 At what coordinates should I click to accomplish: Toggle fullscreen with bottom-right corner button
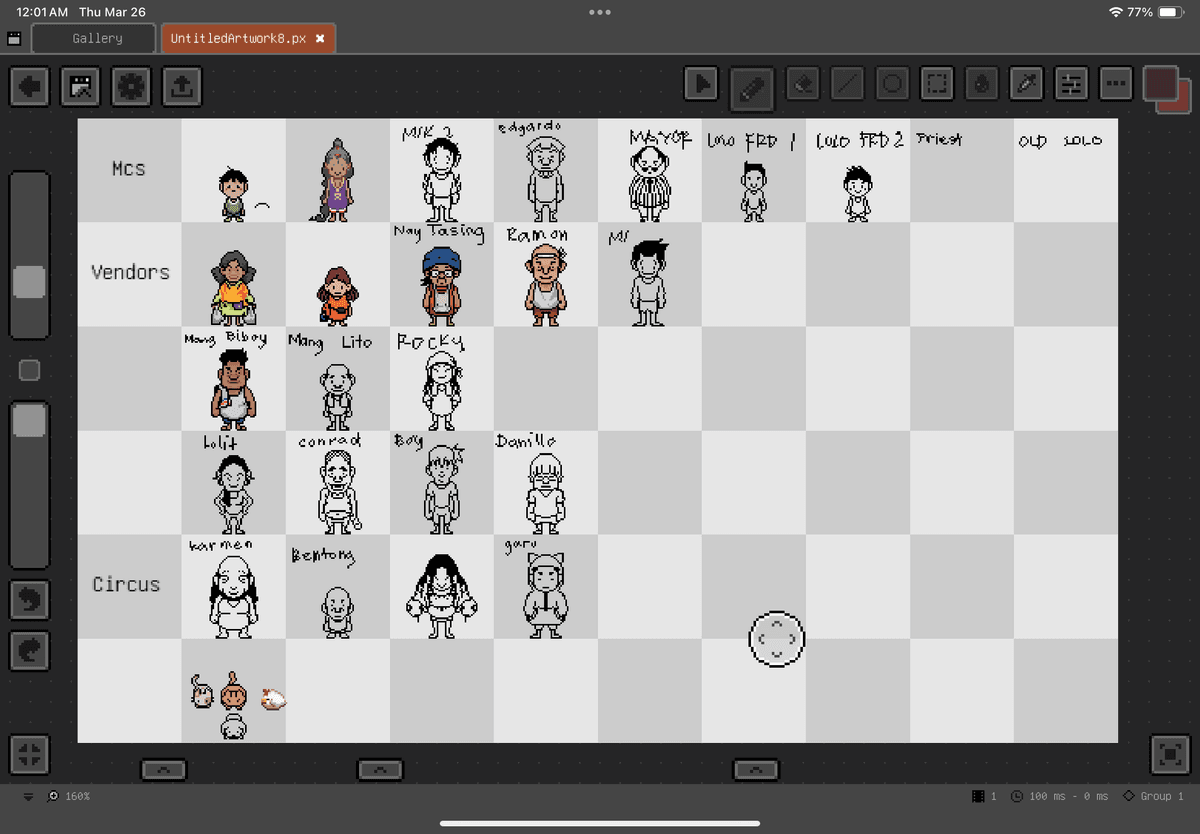pyautogui.click(x=1169, y=753)
